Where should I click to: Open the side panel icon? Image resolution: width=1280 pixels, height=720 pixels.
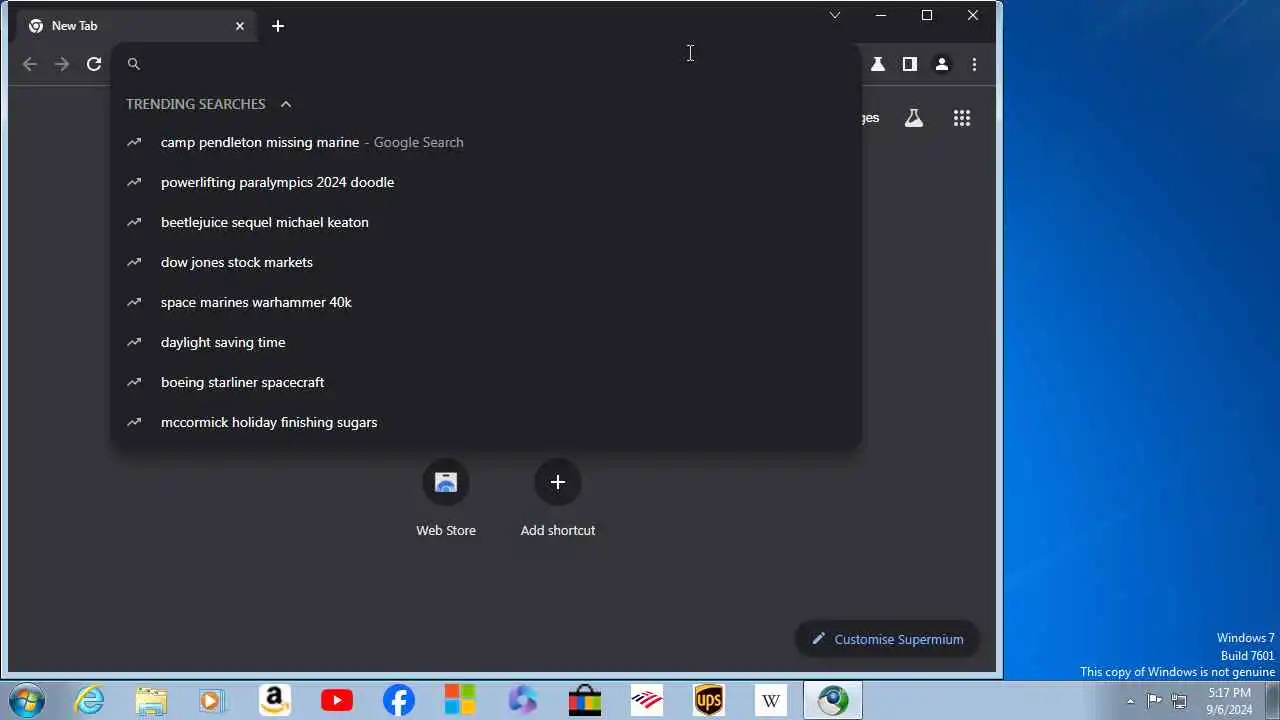tap(910, 64)
